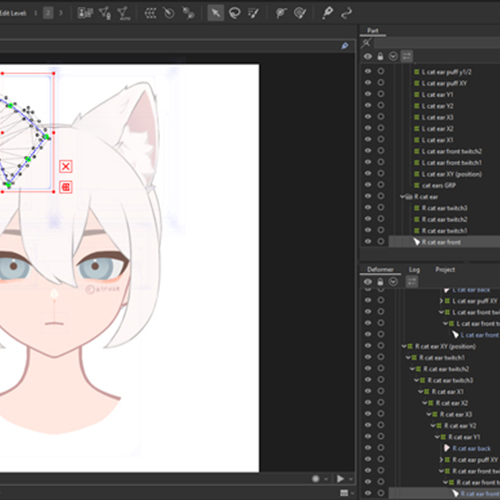Select R cat ear back in Deformer tree

click(471, 448)
